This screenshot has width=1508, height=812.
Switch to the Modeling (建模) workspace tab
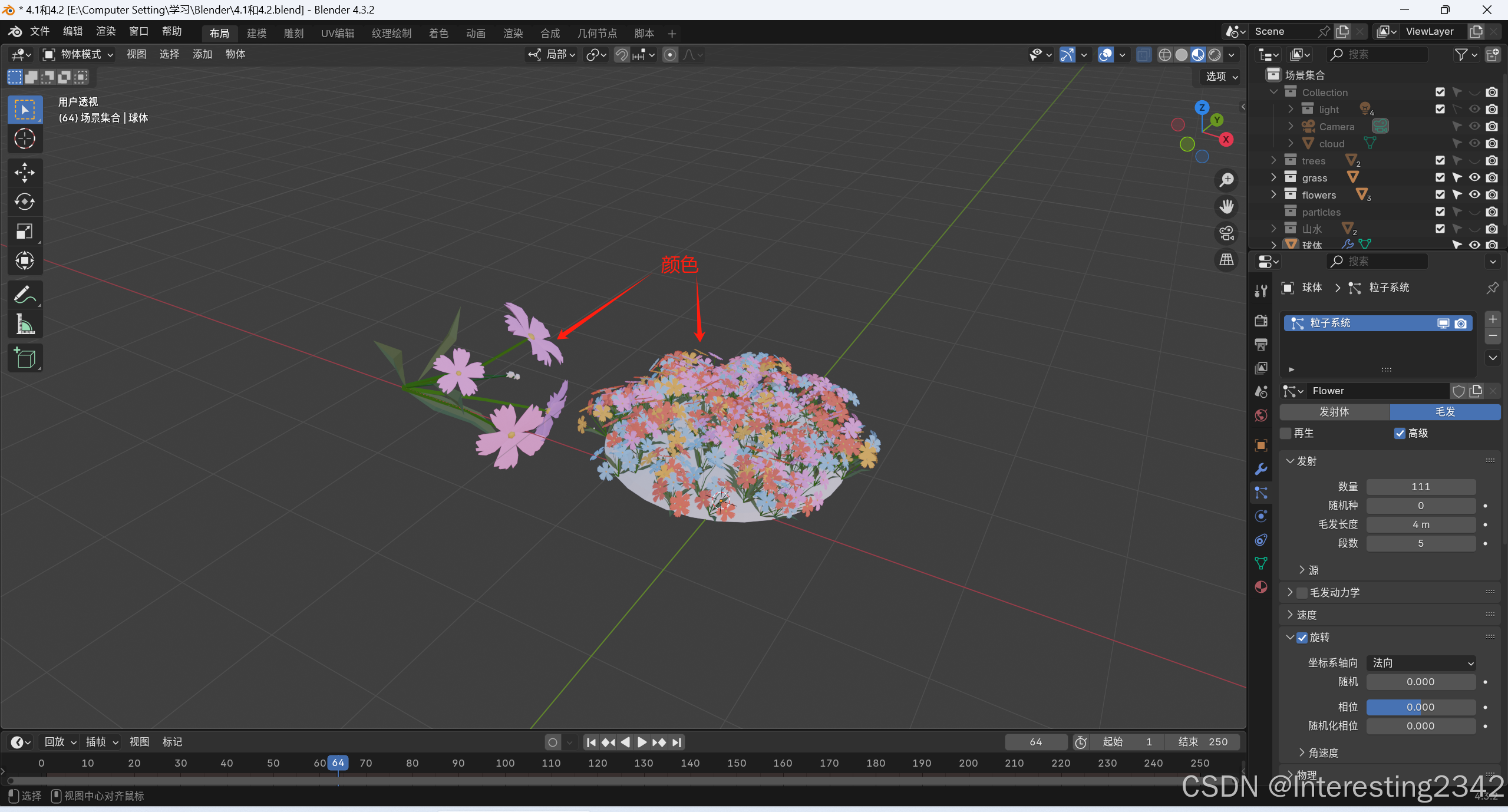(256, 34)
